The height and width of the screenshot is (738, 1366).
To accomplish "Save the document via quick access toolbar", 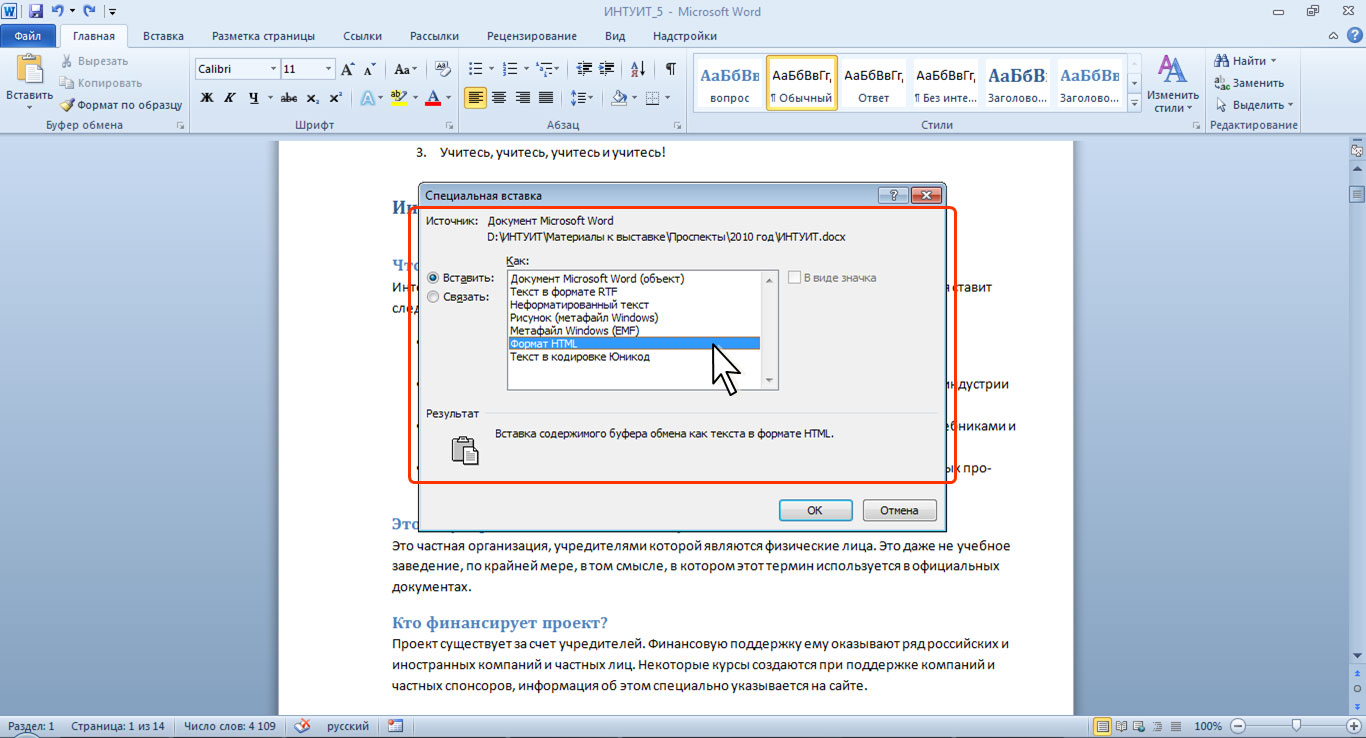I will 36,11.
